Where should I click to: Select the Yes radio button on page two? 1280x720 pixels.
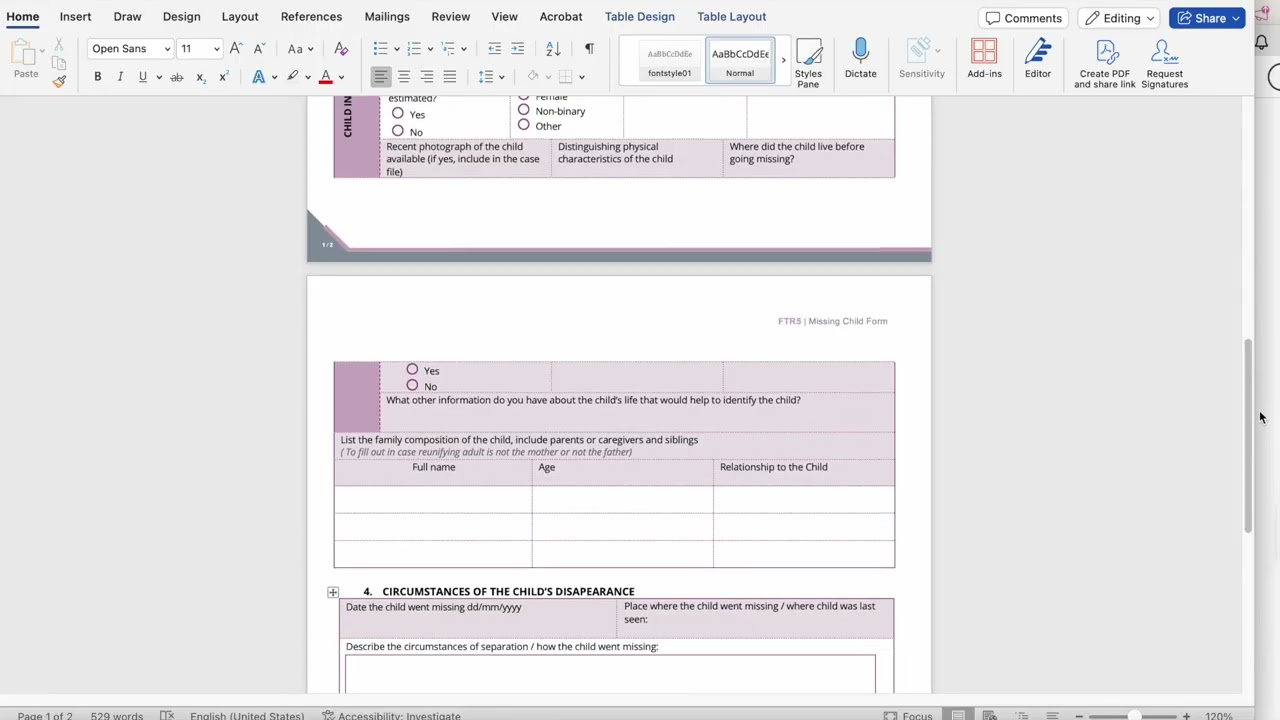point(412,370)
